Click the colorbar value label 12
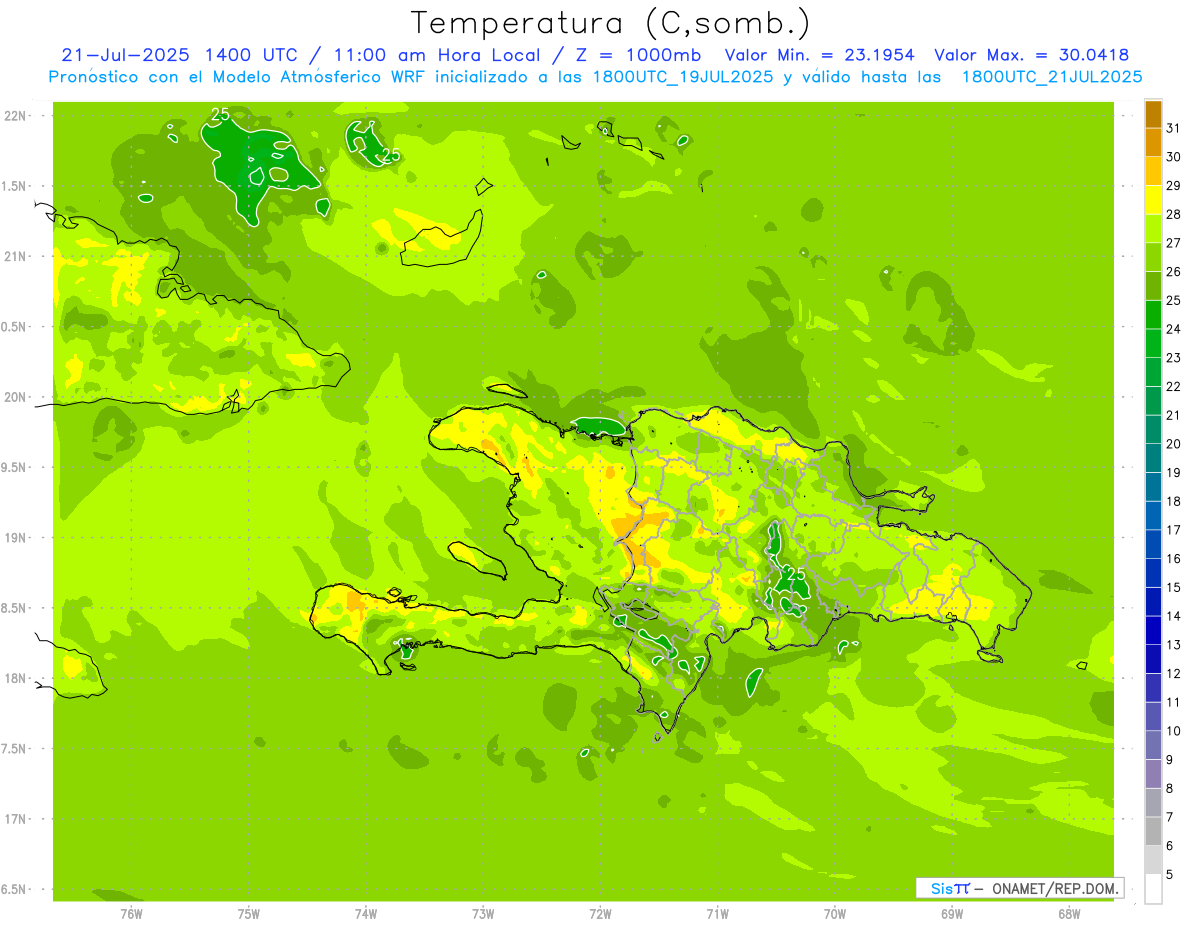 [x=1173, y=673]
